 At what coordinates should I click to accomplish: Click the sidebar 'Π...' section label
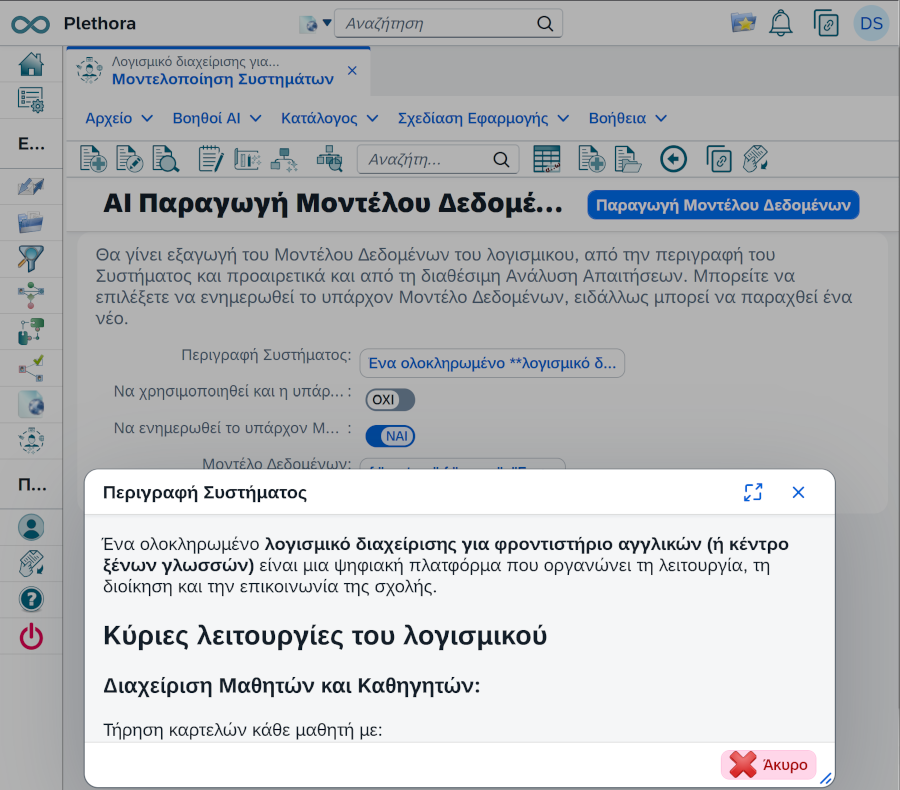point(31,484)
